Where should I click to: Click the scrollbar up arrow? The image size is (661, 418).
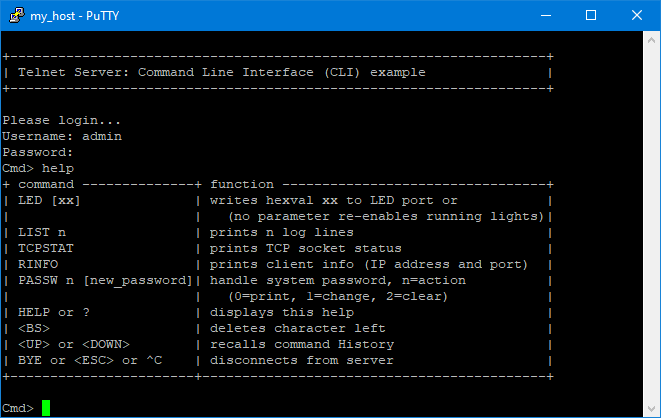652,40
